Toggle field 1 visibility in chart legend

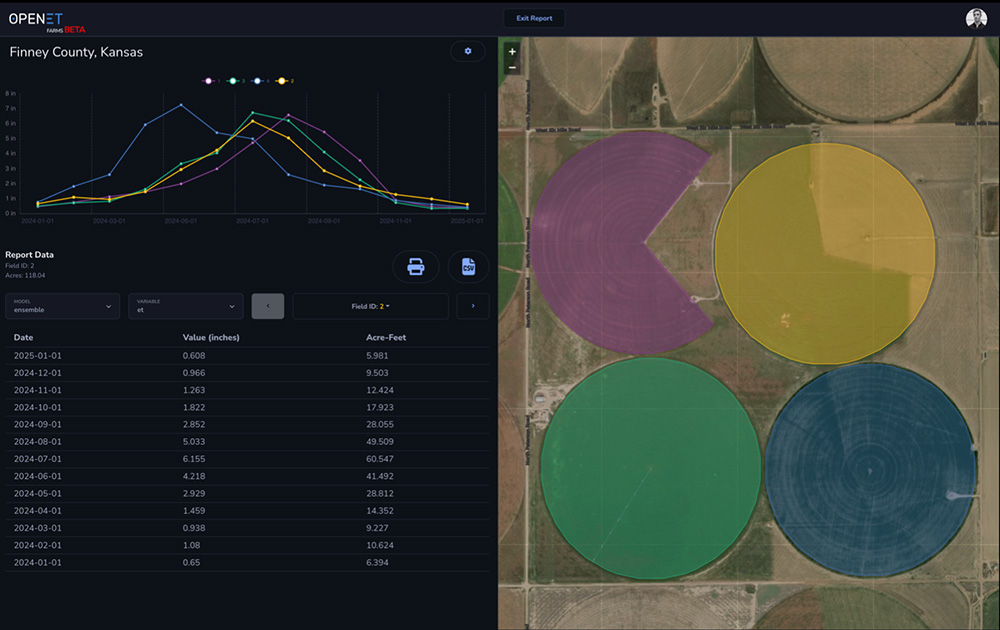click(210, 79)
